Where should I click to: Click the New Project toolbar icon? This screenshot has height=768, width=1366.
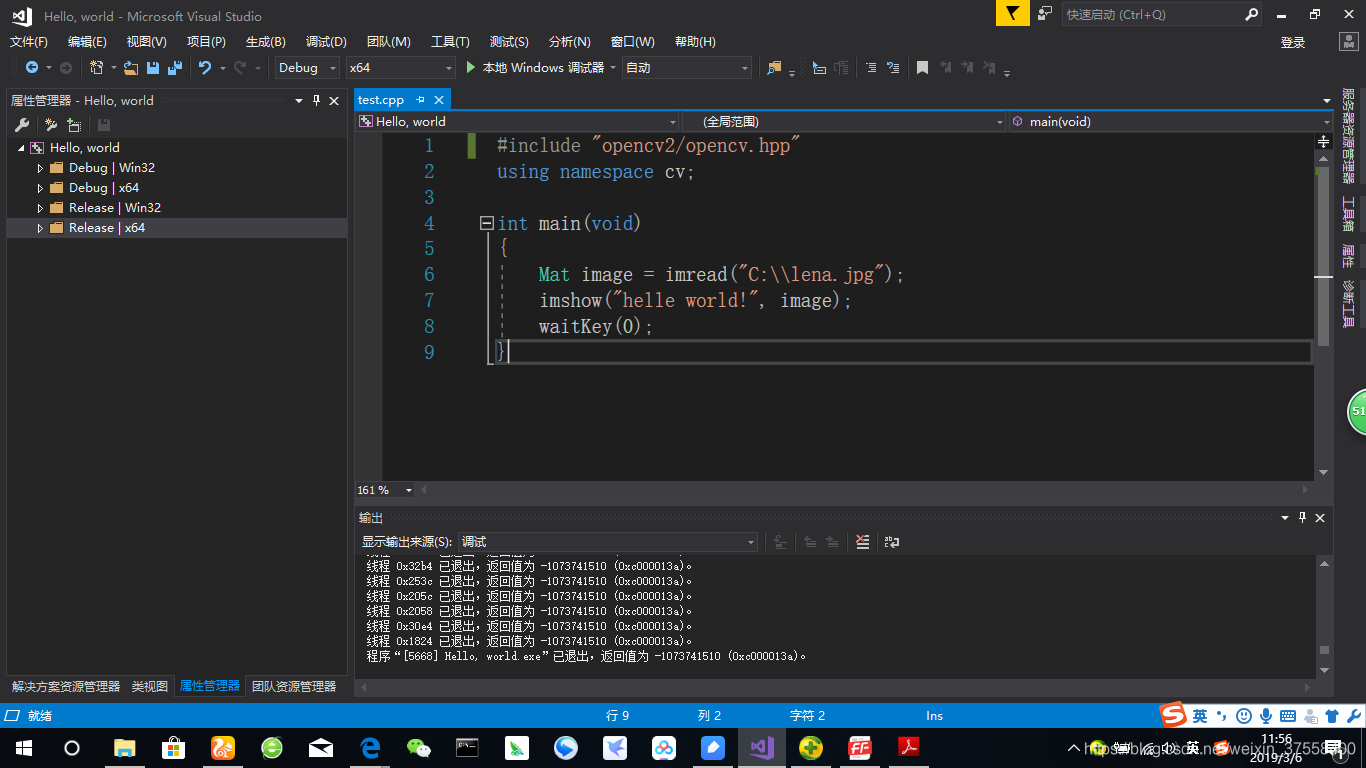pos(96,67)
